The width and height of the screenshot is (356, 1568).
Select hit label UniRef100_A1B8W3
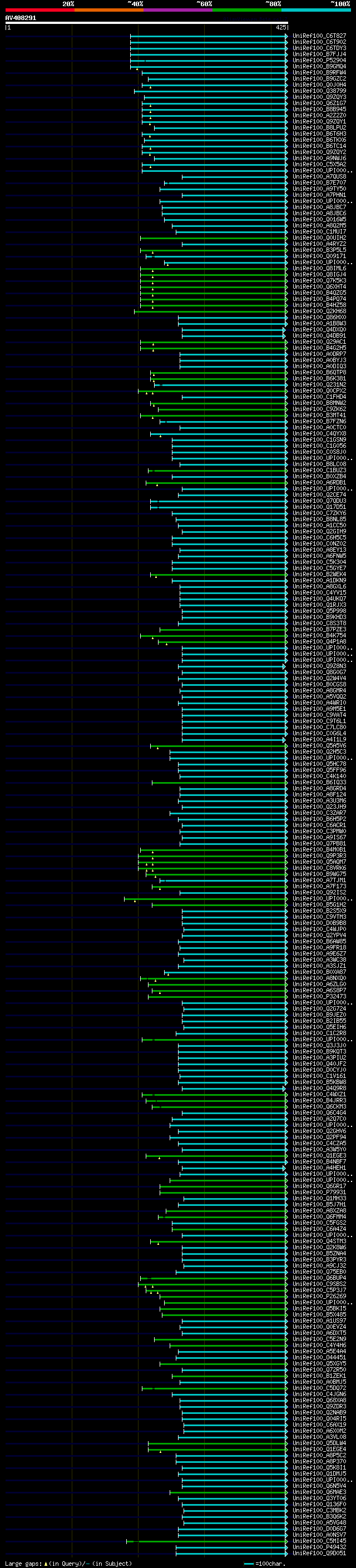pos(319,323)
